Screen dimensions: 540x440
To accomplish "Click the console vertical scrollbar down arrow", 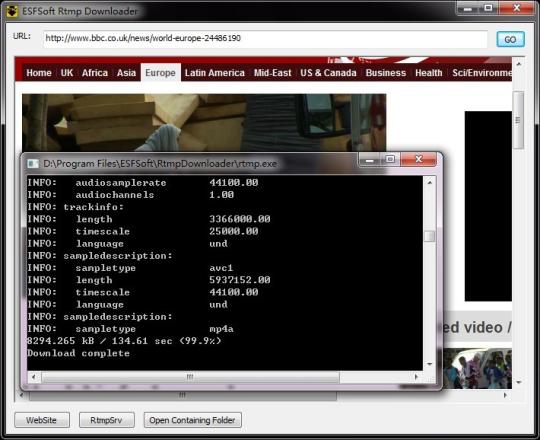I will pyautogui.click(x=429, y=364).
